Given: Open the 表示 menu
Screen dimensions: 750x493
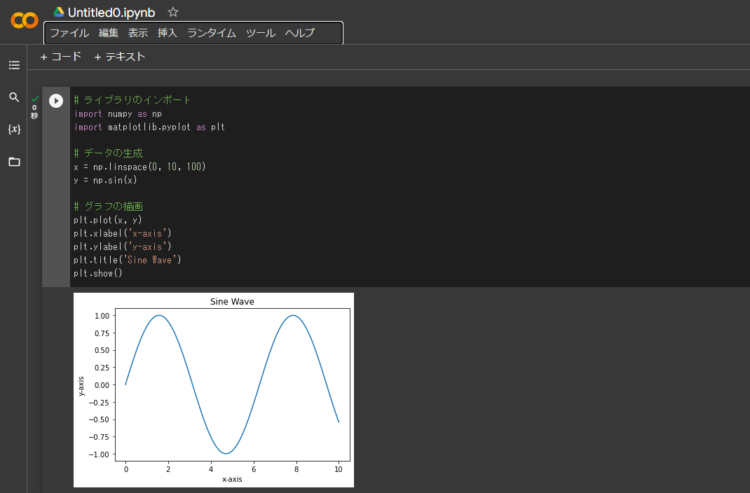Looking at the screenshot, I should [x=138, y=33].
